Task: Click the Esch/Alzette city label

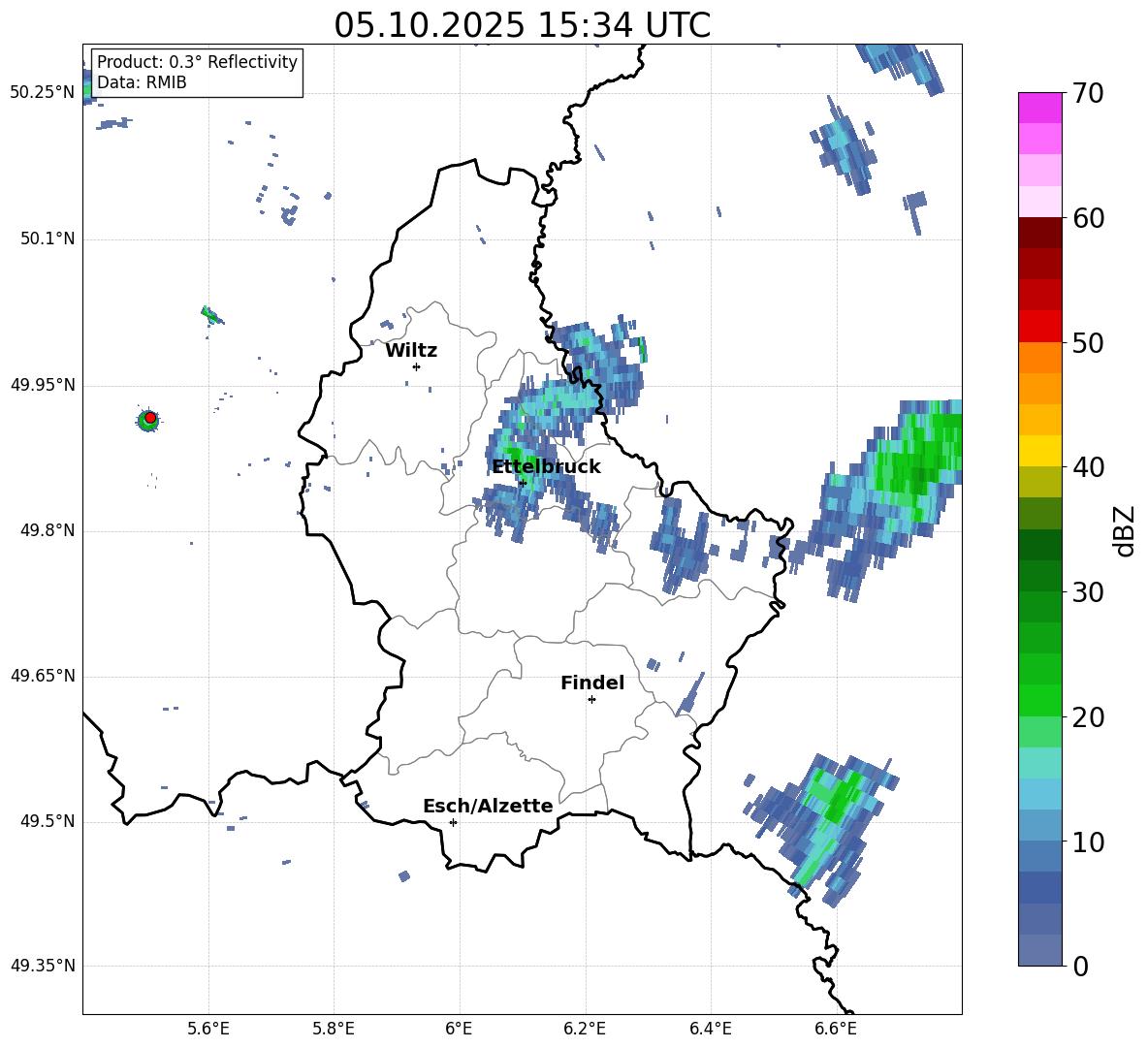Action: click(488, 807)
